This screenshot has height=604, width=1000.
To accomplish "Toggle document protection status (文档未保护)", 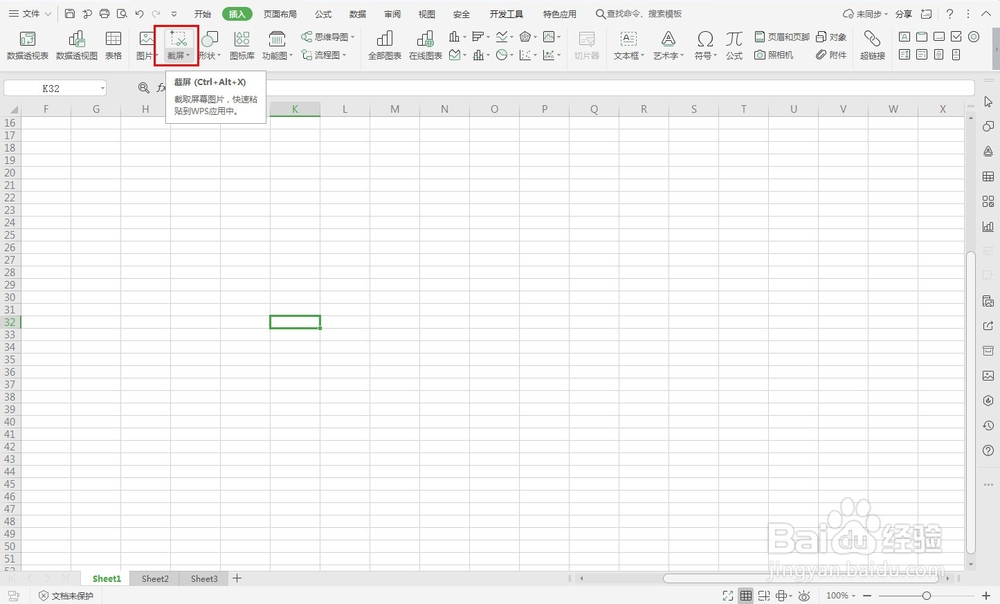I will [66, 596].
